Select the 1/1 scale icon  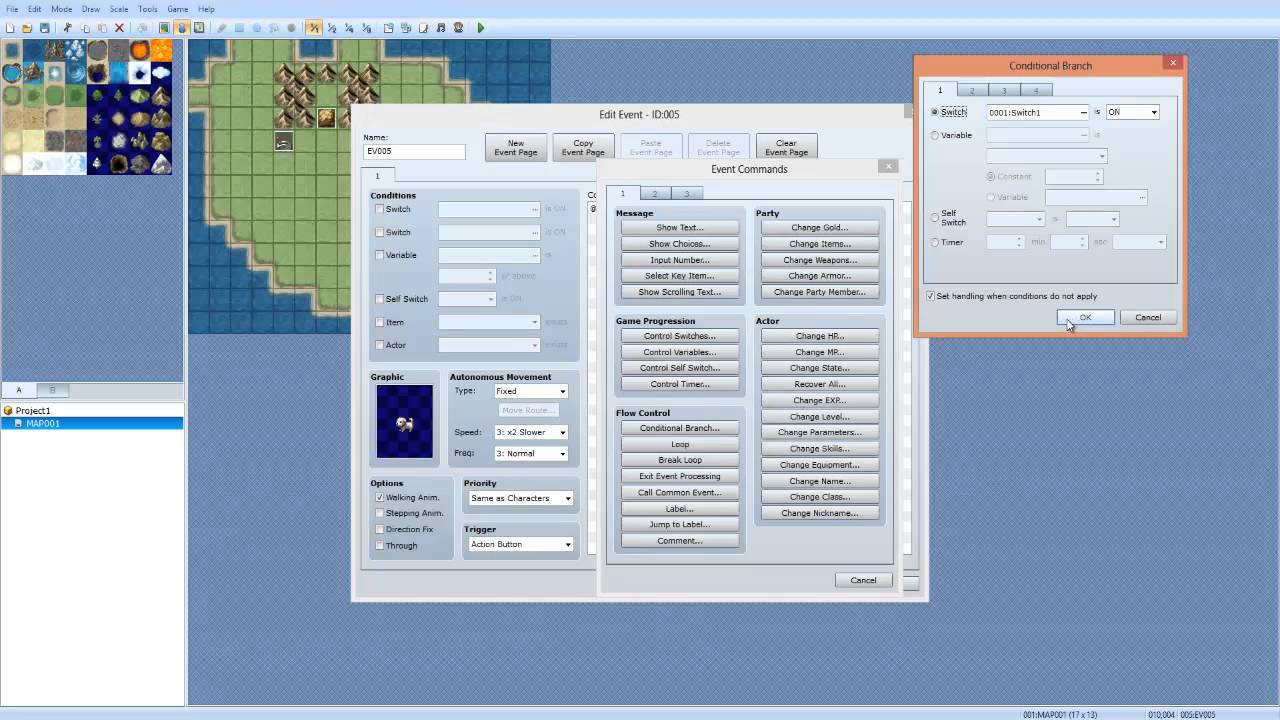(314, 28)
